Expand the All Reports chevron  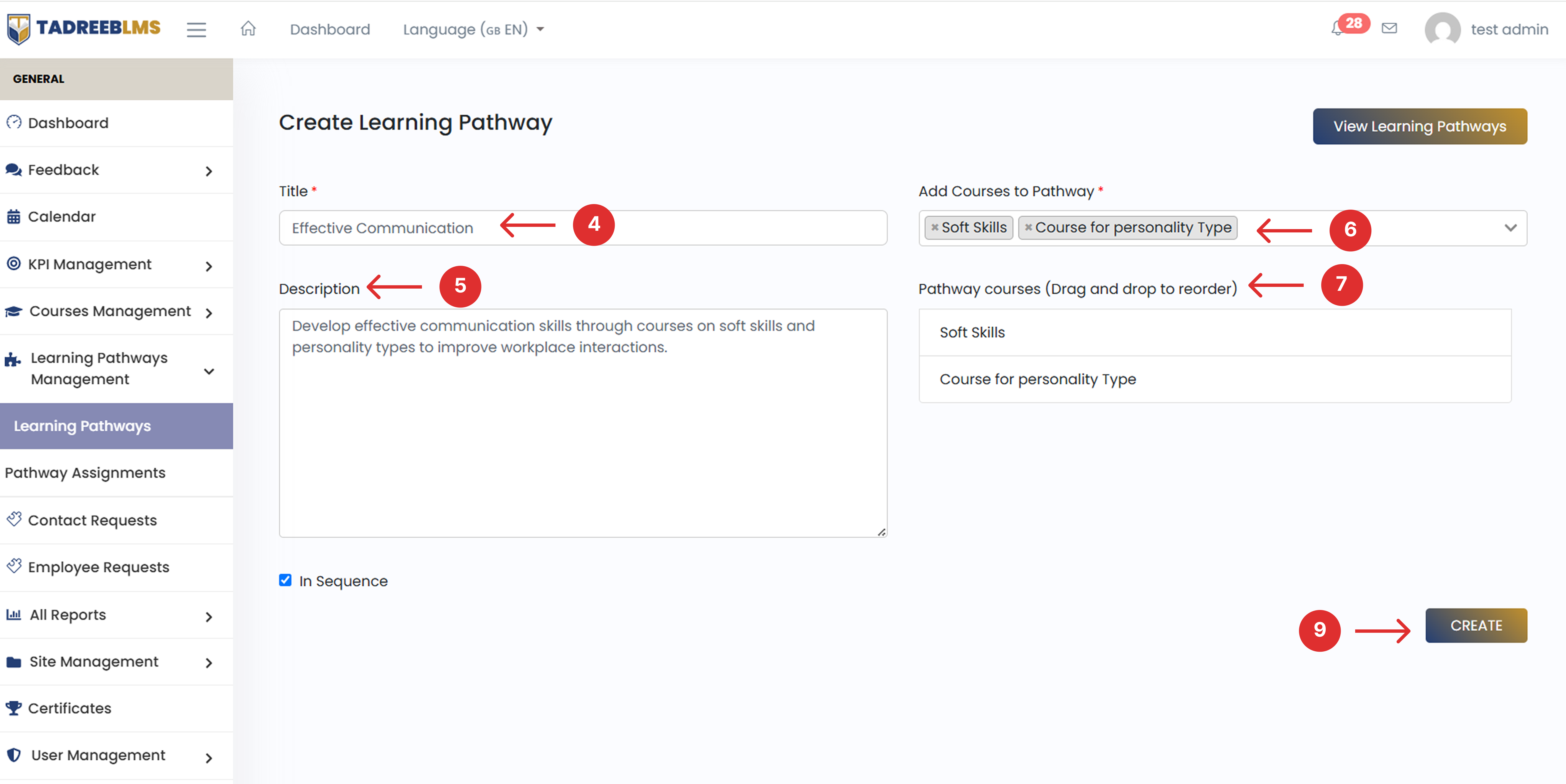209,616
